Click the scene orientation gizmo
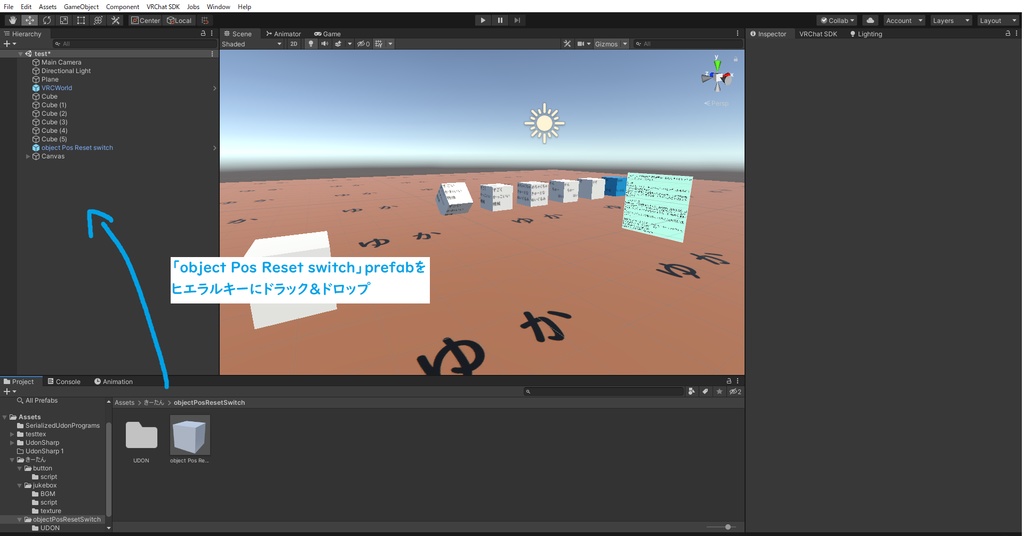Viewport: 1024px width, 536px height. [717, 77]
